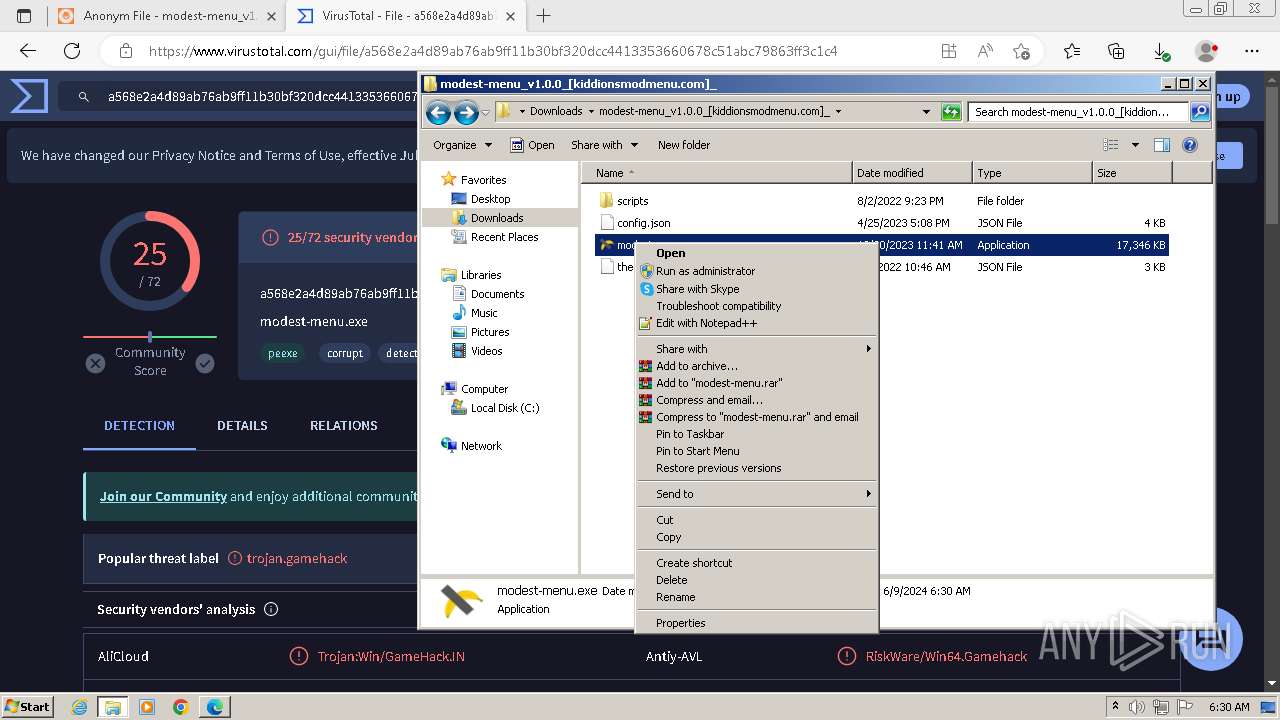Click the VirusTotal logo icon
Viewport: 1280px width, 720px height.
pyautogui.click(x=29, y=97)
